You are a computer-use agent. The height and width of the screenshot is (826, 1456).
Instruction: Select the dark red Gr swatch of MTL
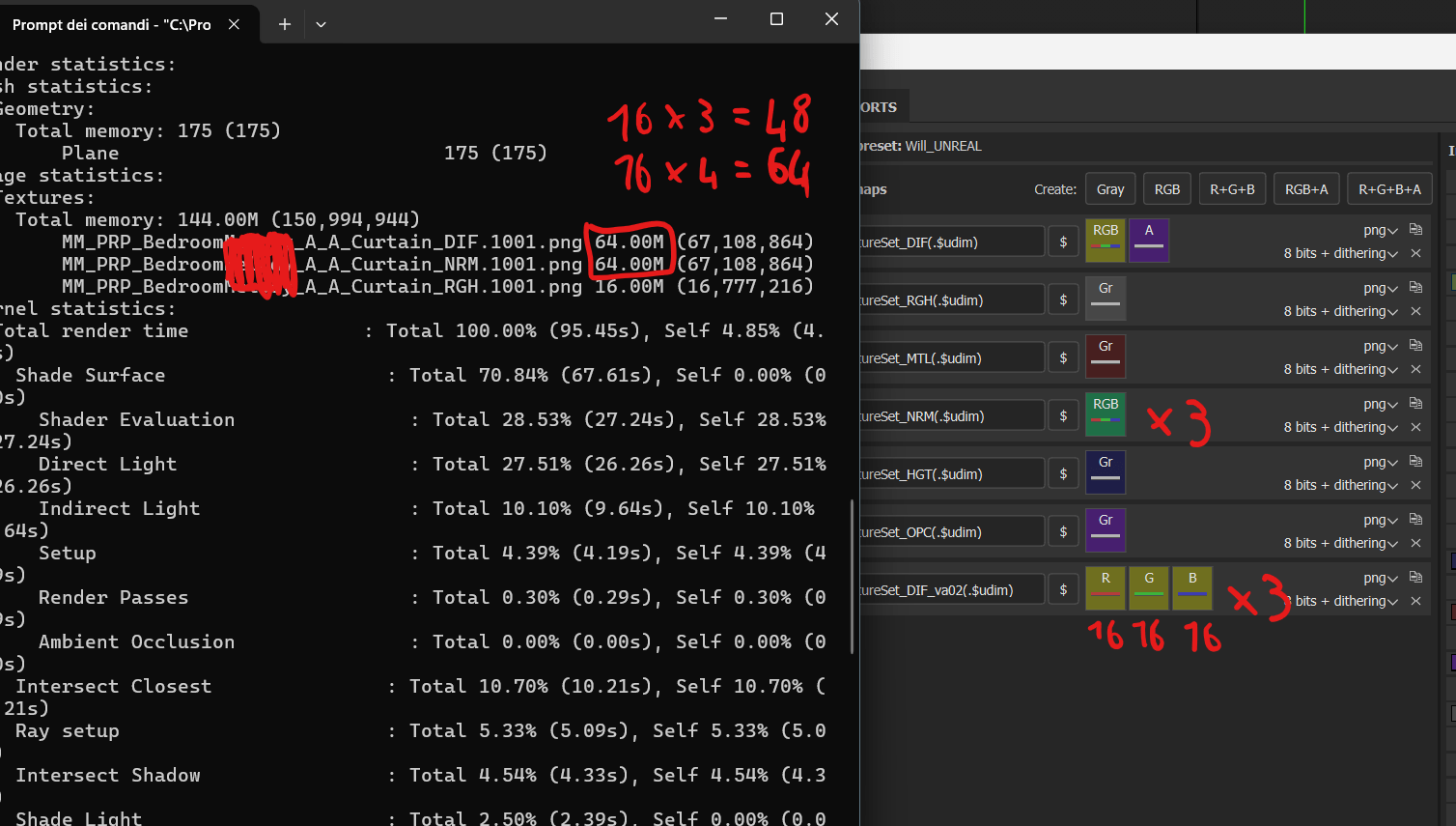click(1106, 356)
